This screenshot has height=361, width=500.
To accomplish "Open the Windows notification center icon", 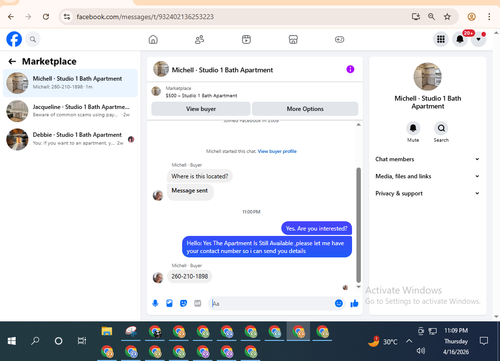I will pos(484,341).
